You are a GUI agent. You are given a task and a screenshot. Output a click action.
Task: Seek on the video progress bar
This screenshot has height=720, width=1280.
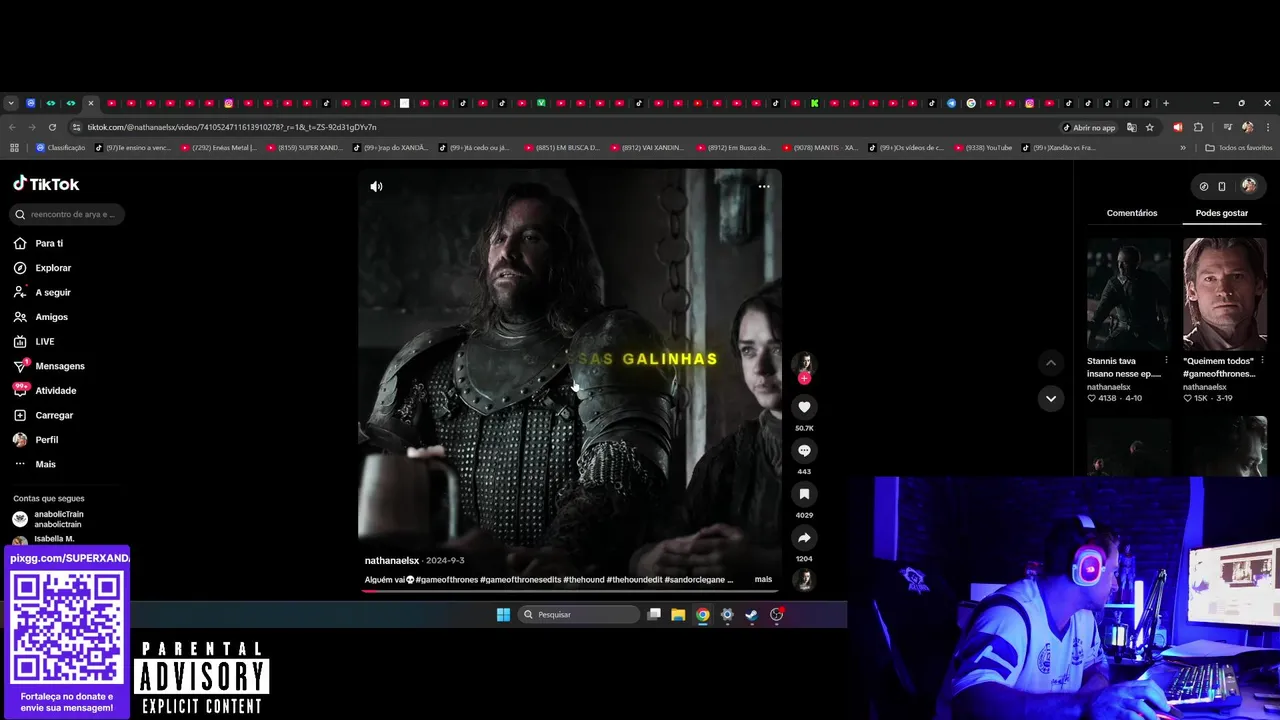pyautogui.click(x=570, y=591)
